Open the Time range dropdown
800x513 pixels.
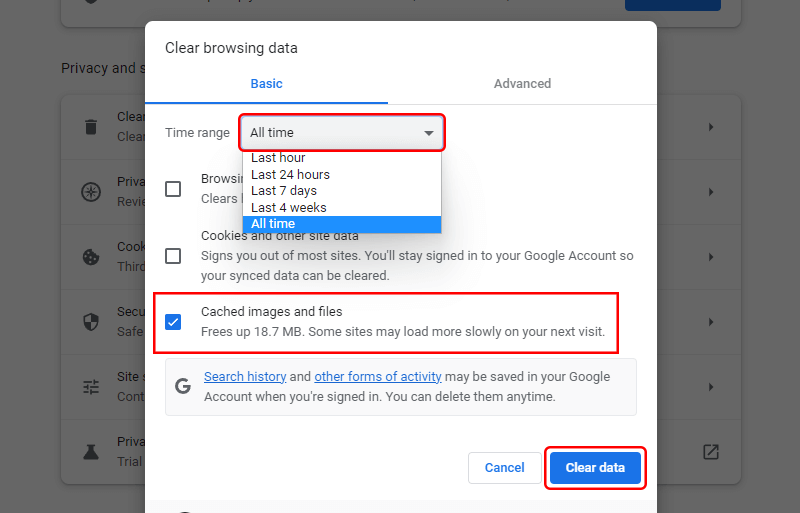(x=342, y=133)
